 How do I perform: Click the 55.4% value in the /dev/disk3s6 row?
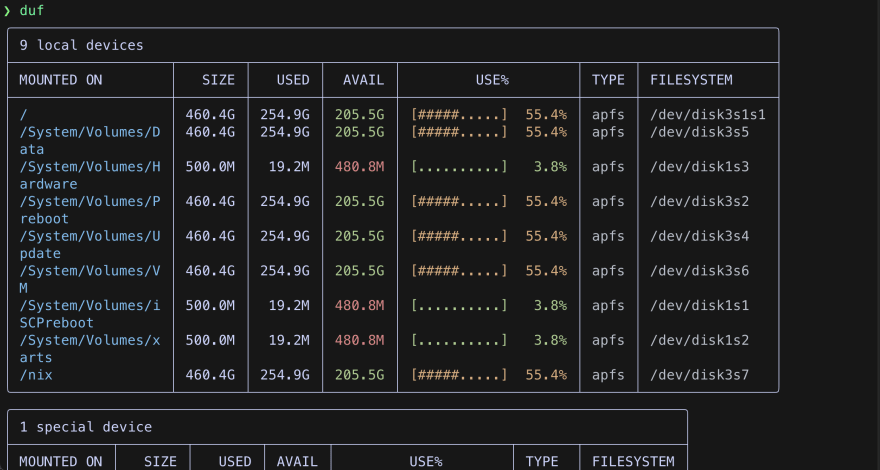(x=546, y=271)
